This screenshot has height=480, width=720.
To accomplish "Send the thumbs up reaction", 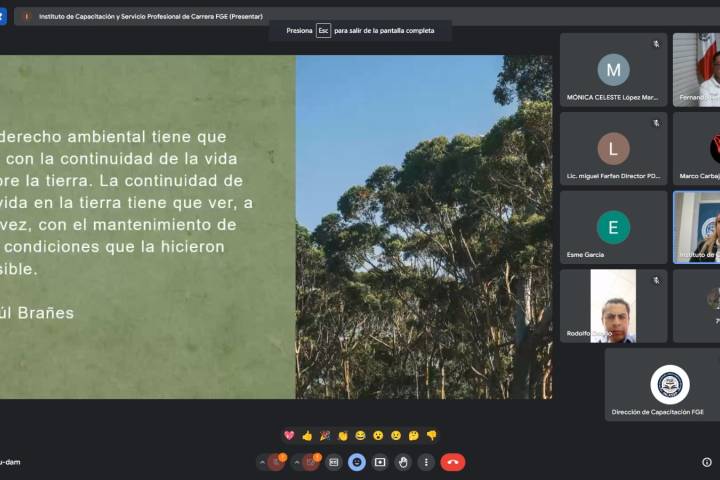I will pyautogui.click(x=307, y=436).
